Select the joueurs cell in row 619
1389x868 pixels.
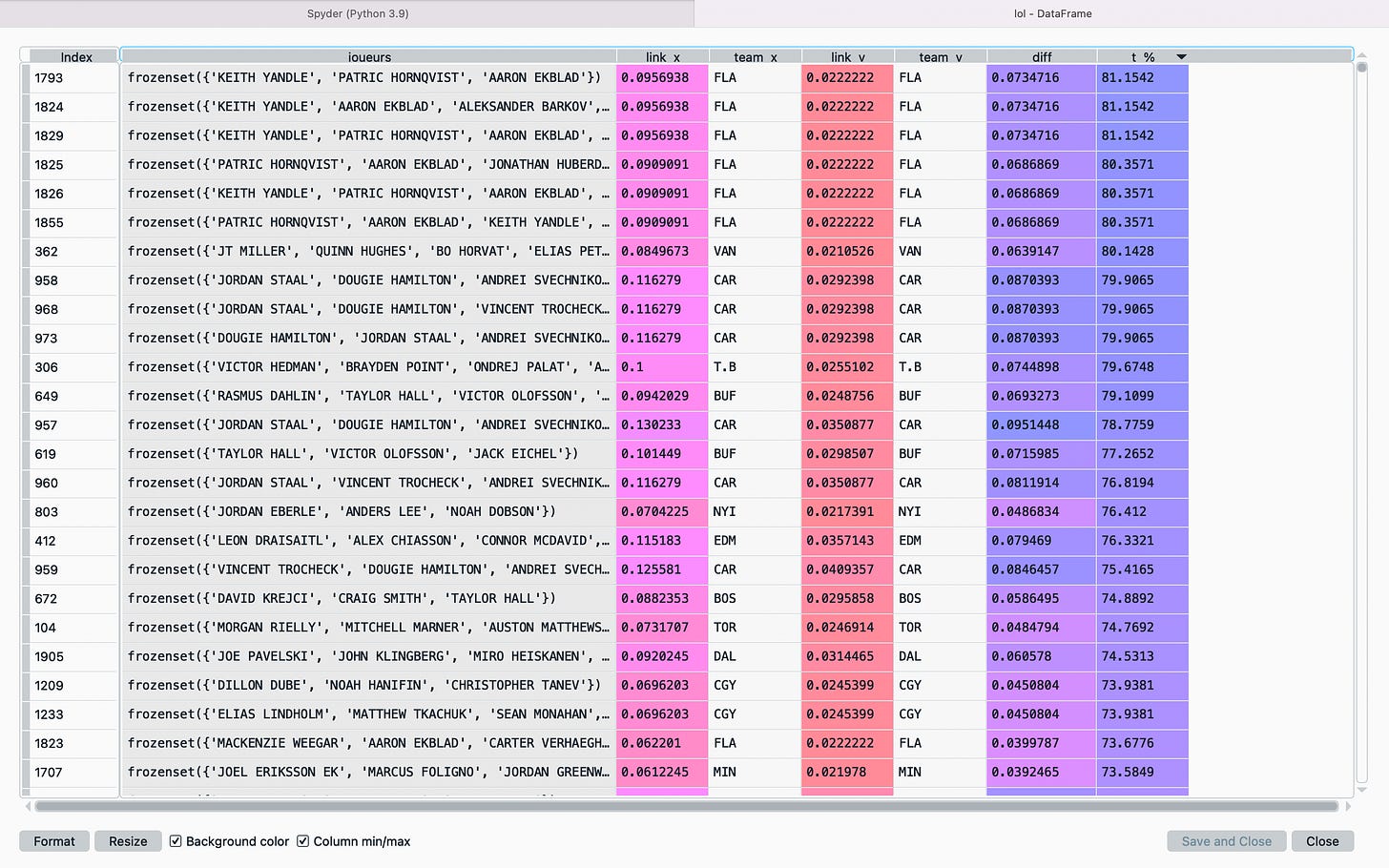(x=368, y=454)
